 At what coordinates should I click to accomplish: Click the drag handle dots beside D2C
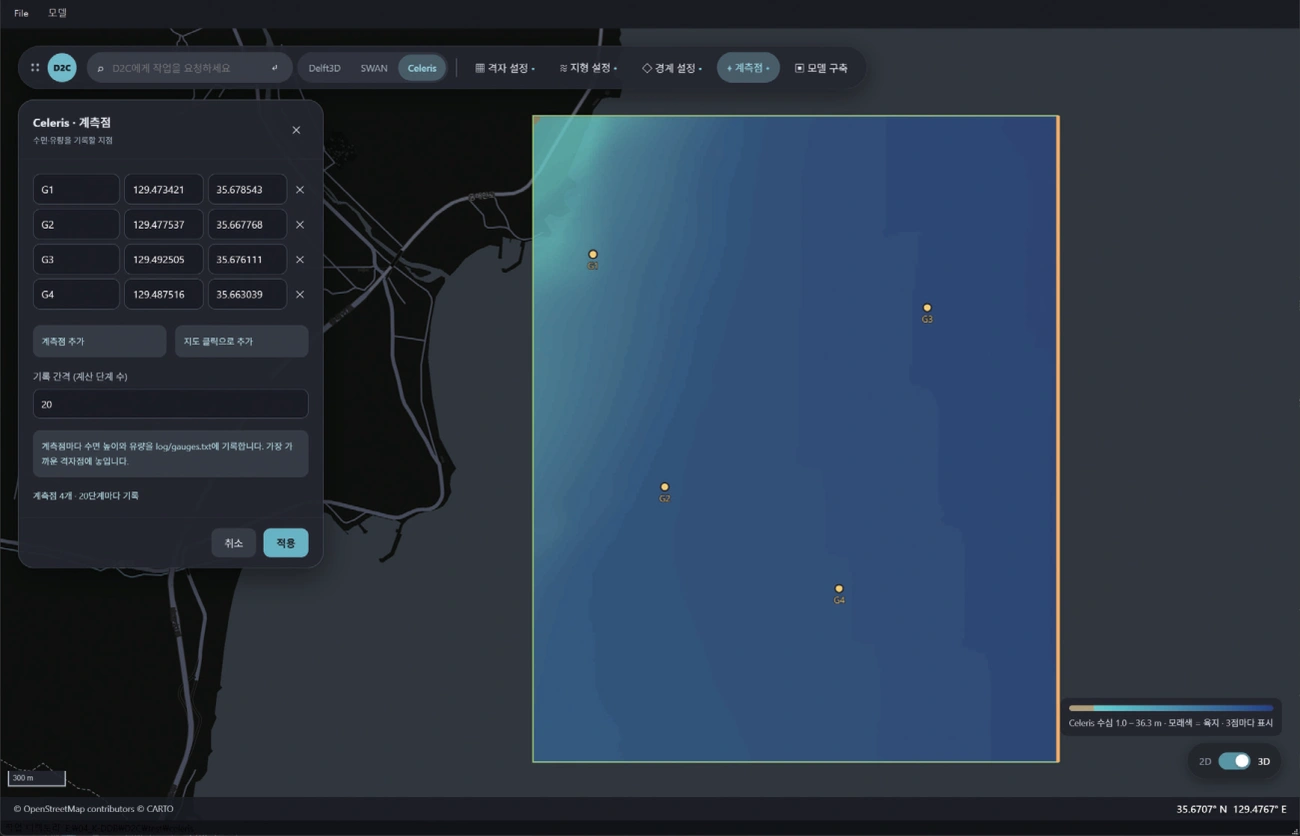tap(35, 68)
